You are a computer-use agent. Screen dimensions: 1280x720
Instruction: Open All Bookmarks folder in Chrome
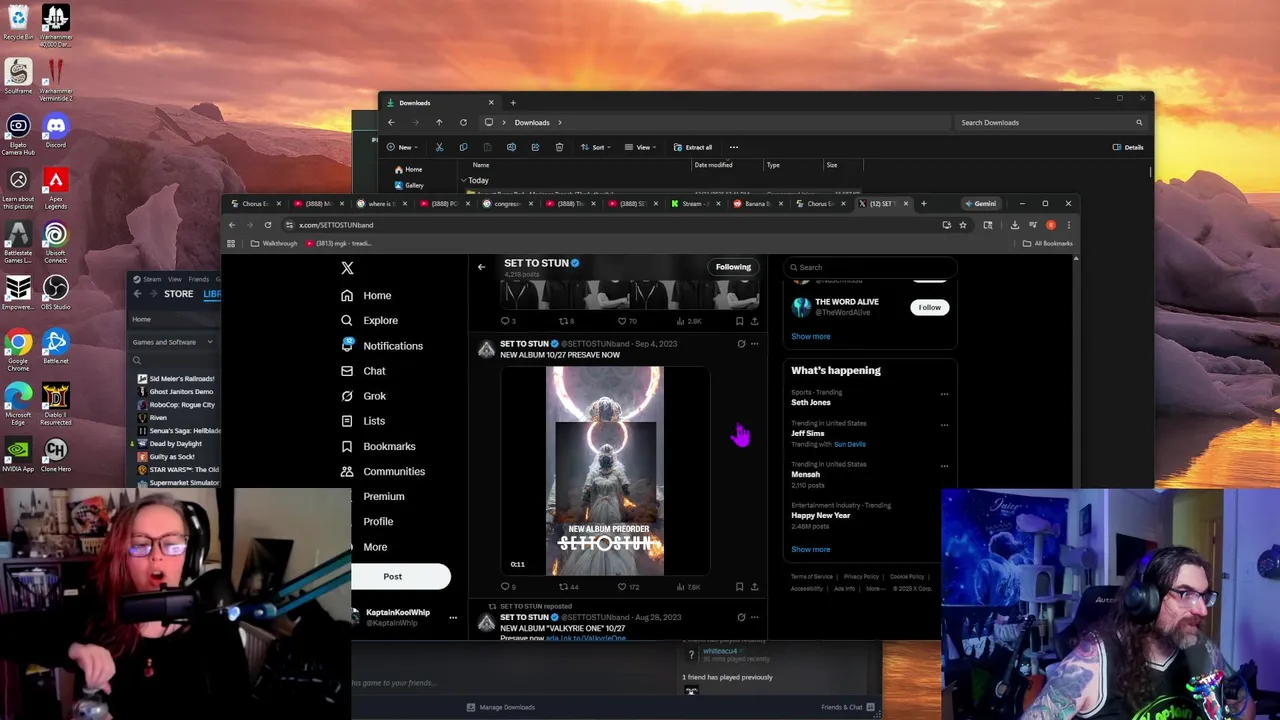click(x=1048, y=243)
